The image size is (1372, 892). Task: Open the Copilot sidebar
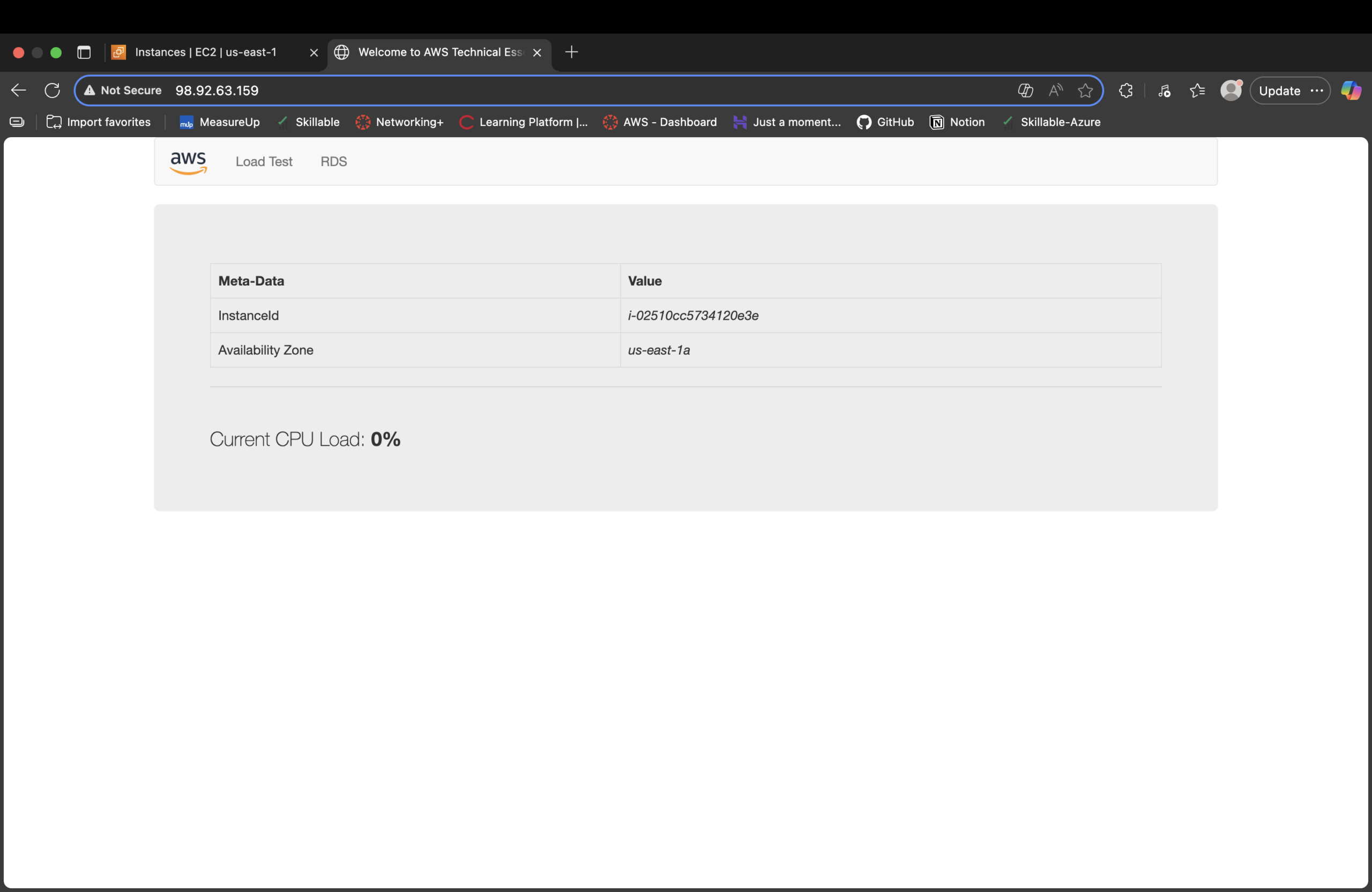(1352, 91)
